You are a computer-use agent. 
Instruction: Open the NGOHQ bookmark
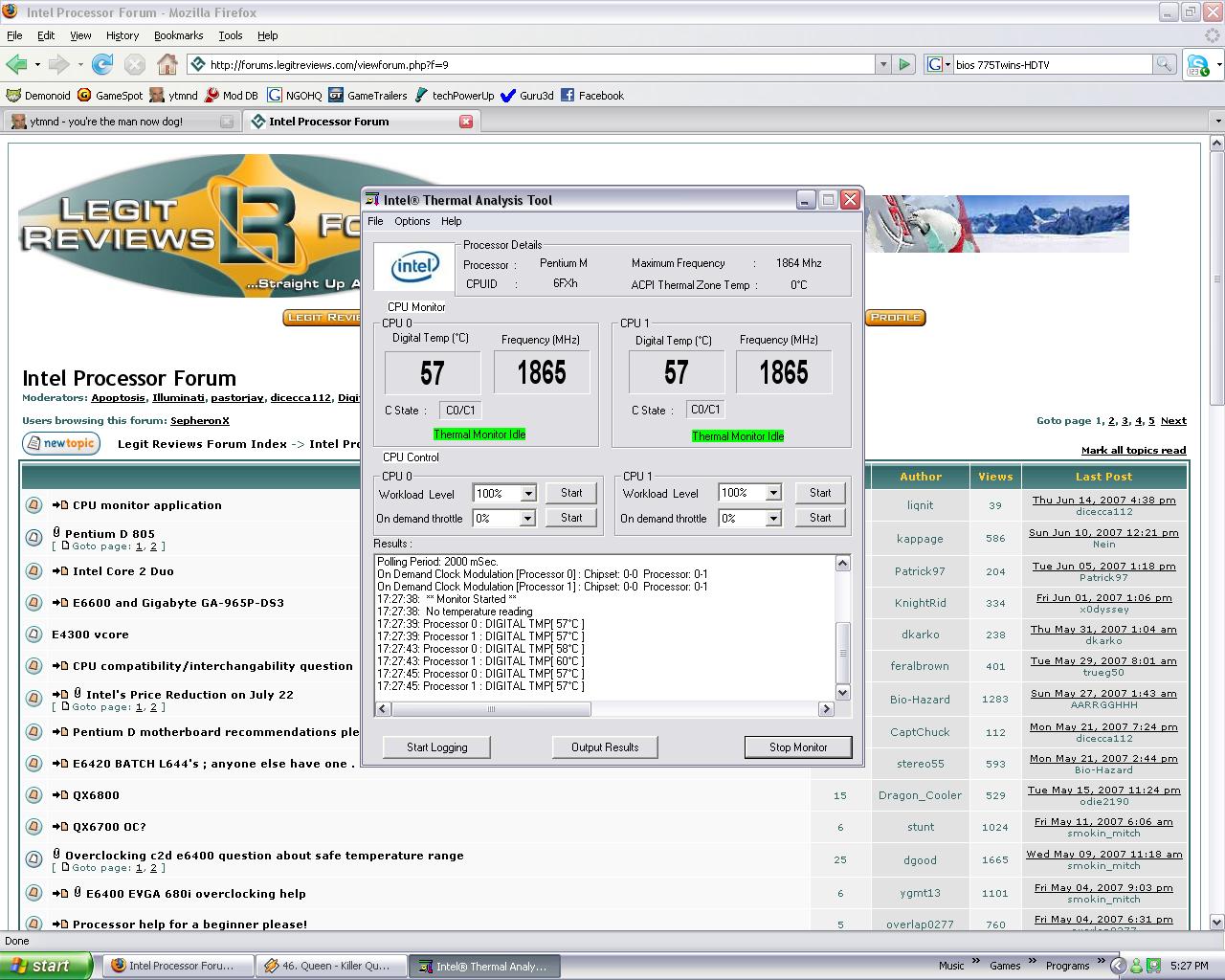click(x=295, y=96)
